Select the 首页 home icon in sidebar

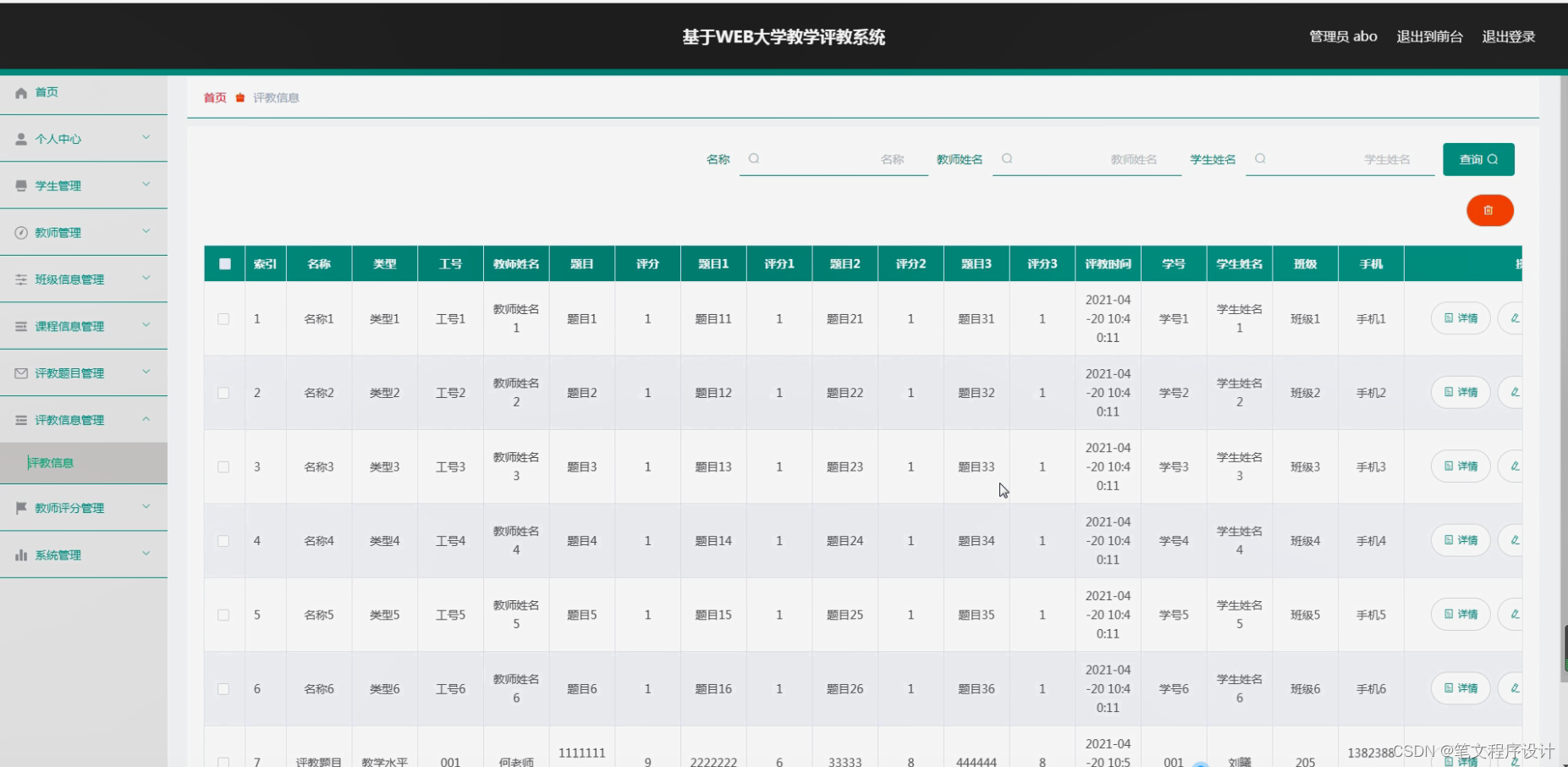[21, 92]
